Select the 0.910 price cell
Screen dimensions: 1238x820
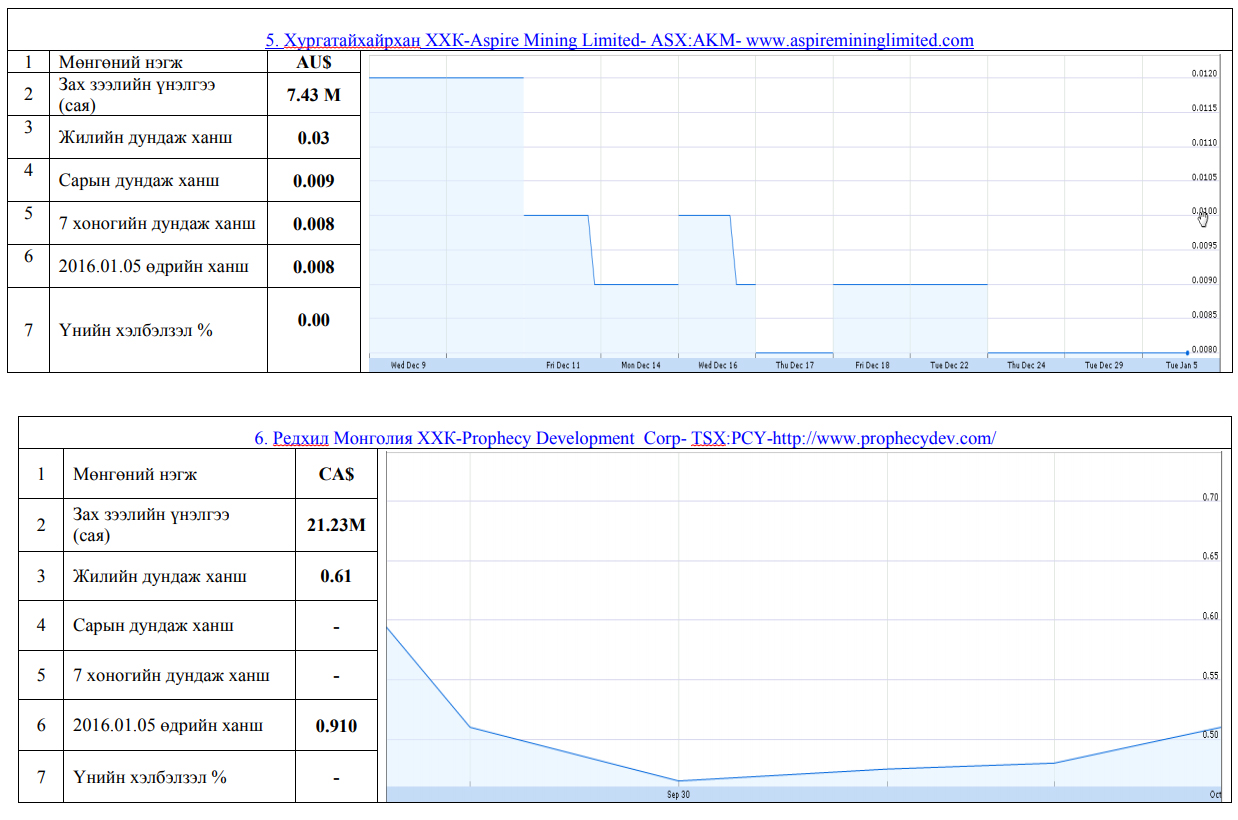336,726
